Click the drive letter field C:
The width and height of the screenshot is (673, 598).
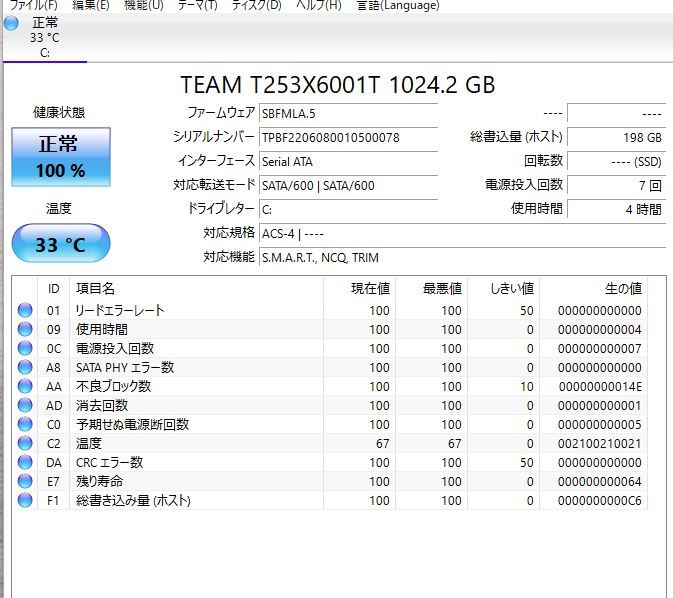(349, 210)
